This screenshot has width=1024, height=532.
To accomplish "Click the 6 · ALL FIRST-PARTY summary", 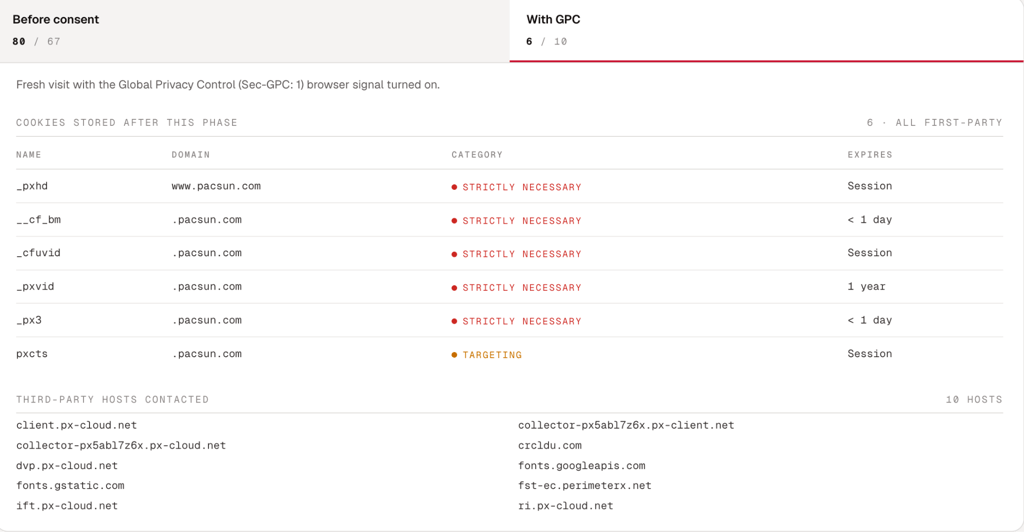I will tap(935, 123).
